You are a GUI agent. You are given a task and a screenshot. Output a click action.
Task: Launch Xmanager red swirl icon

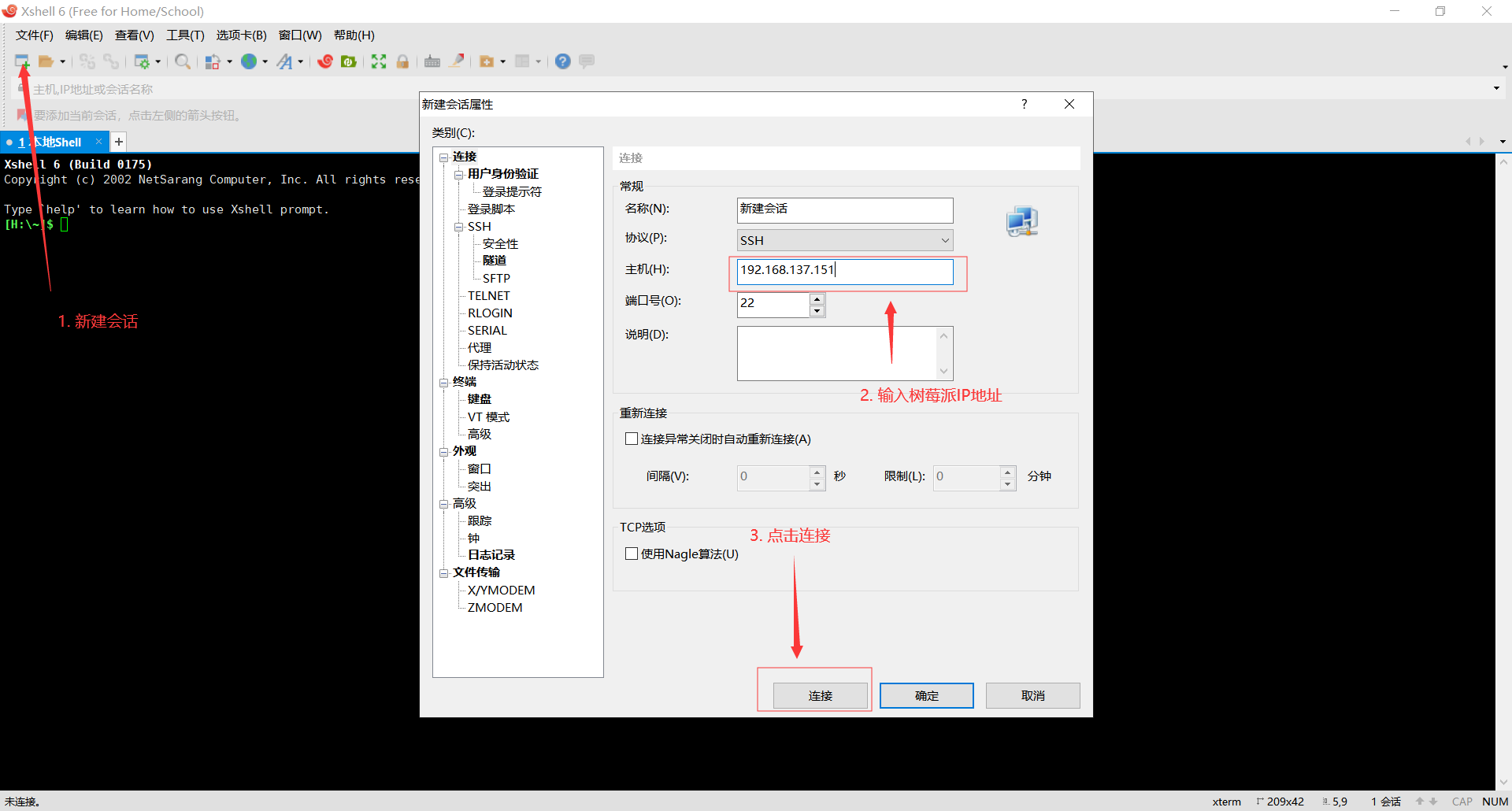[x=325, y=61]
